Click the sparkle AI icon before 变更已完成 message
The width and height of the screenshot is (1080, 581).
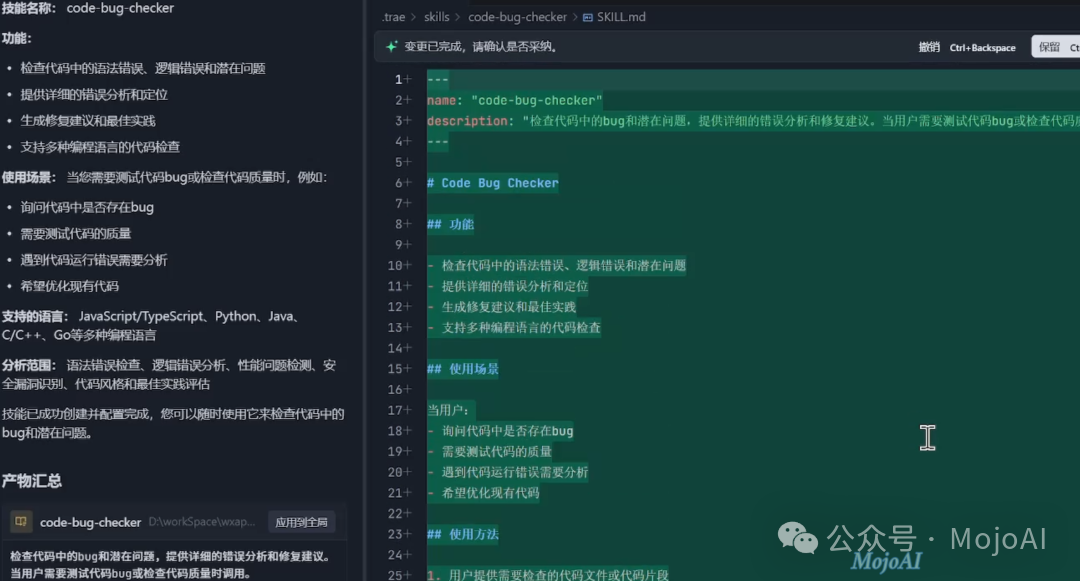click(x=391, y=47)
